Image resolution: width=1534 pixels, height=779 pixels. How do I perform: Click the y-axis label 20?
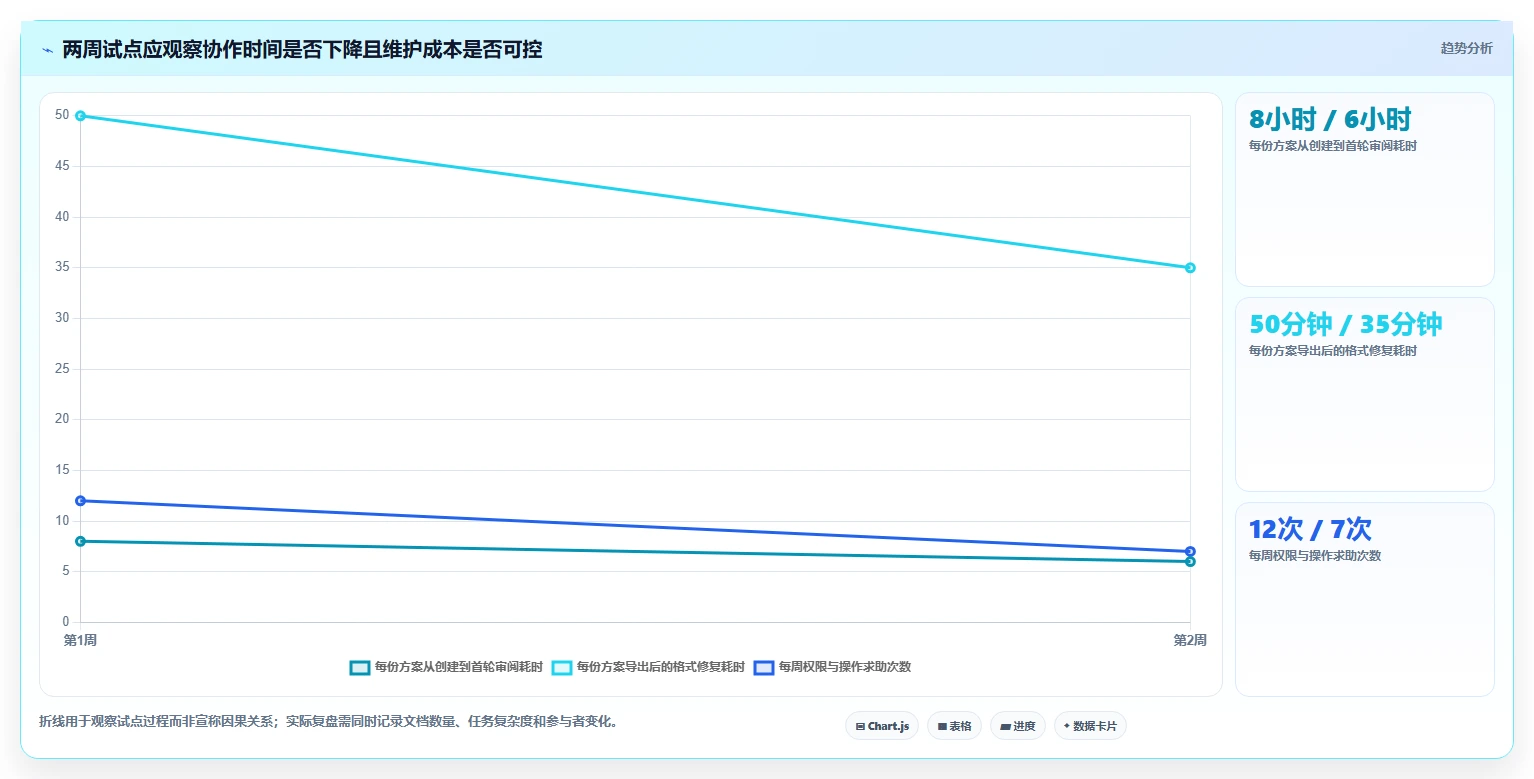(x=62, y=419)
